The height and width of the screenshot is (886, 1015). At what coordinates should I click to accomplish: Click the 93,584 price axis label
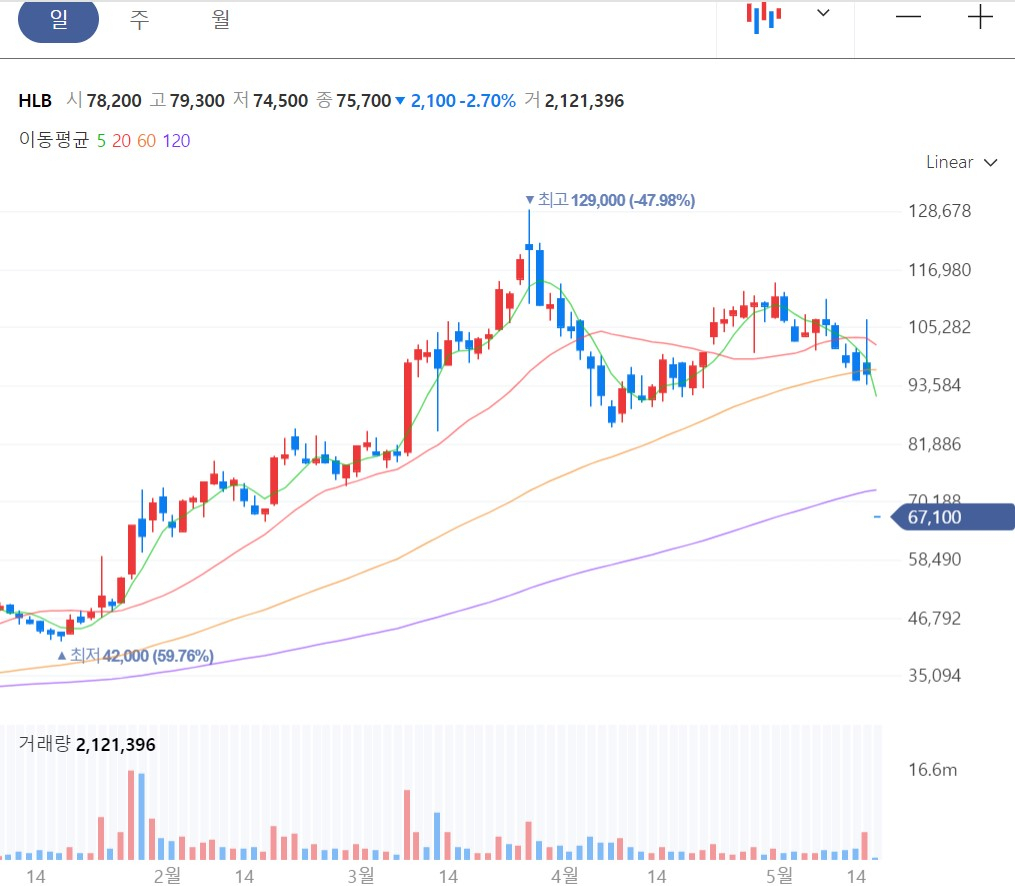[x=934, y=385]
